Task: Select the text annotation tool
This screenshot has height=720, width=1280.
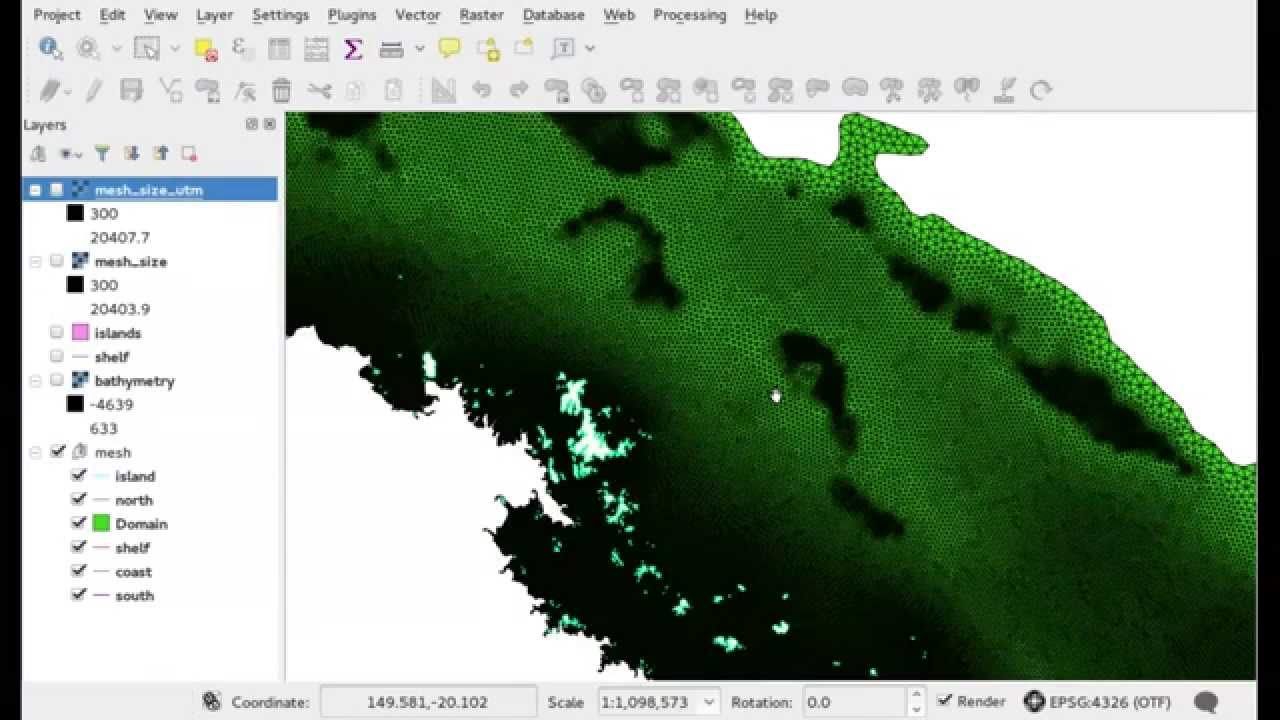Action: [563, 48]
